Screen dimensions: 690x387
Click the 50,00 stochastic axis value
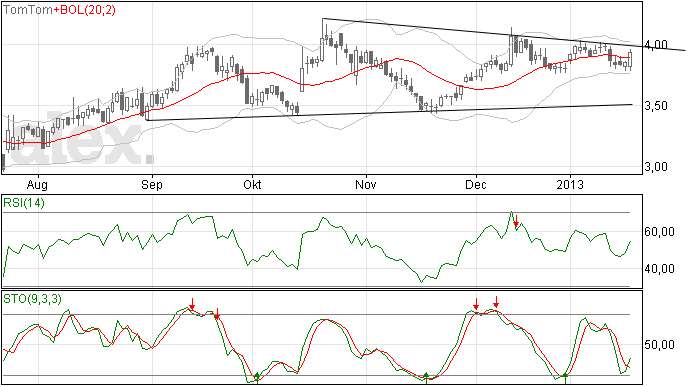(659, 345)
